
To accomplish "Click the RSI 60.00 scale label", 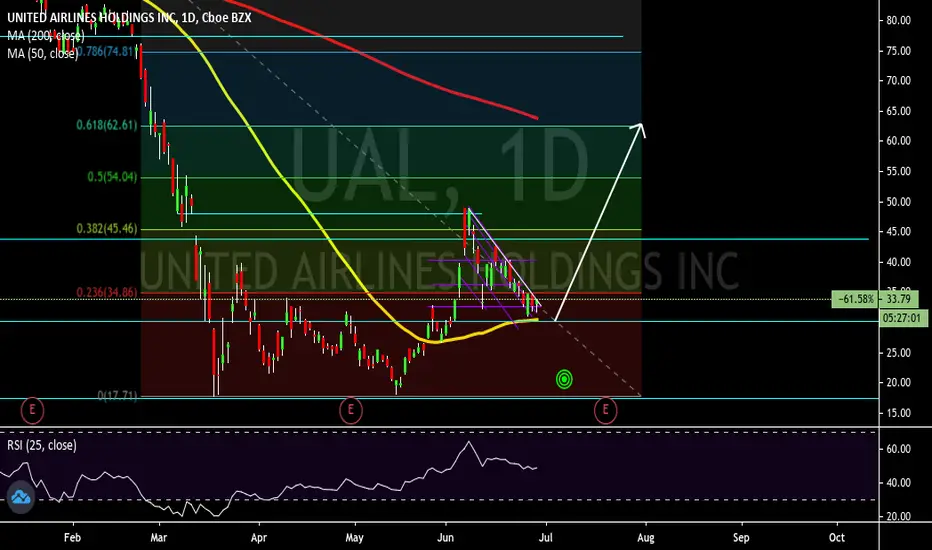I will [898, 449].
